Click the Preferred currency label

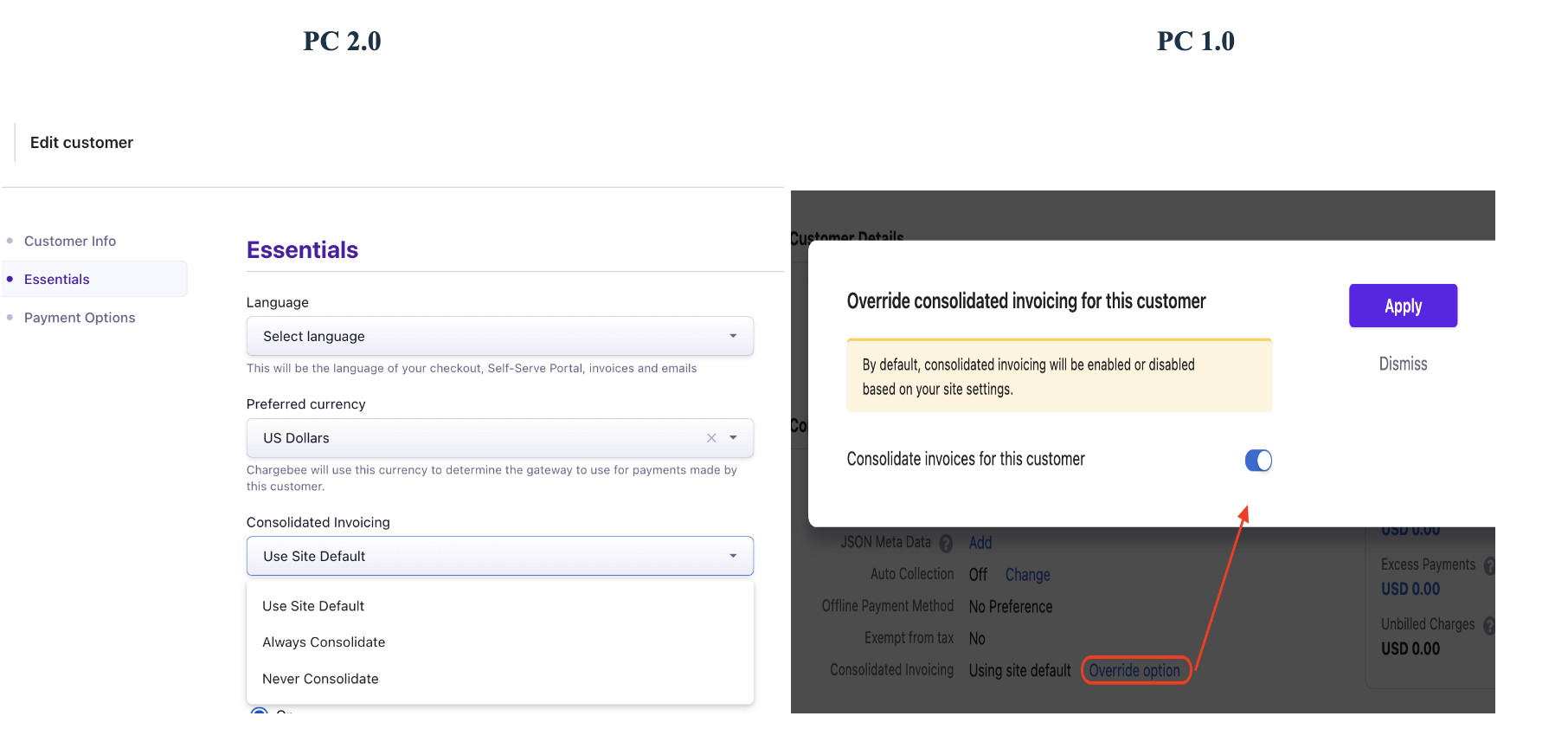click(x=305, y=404)
